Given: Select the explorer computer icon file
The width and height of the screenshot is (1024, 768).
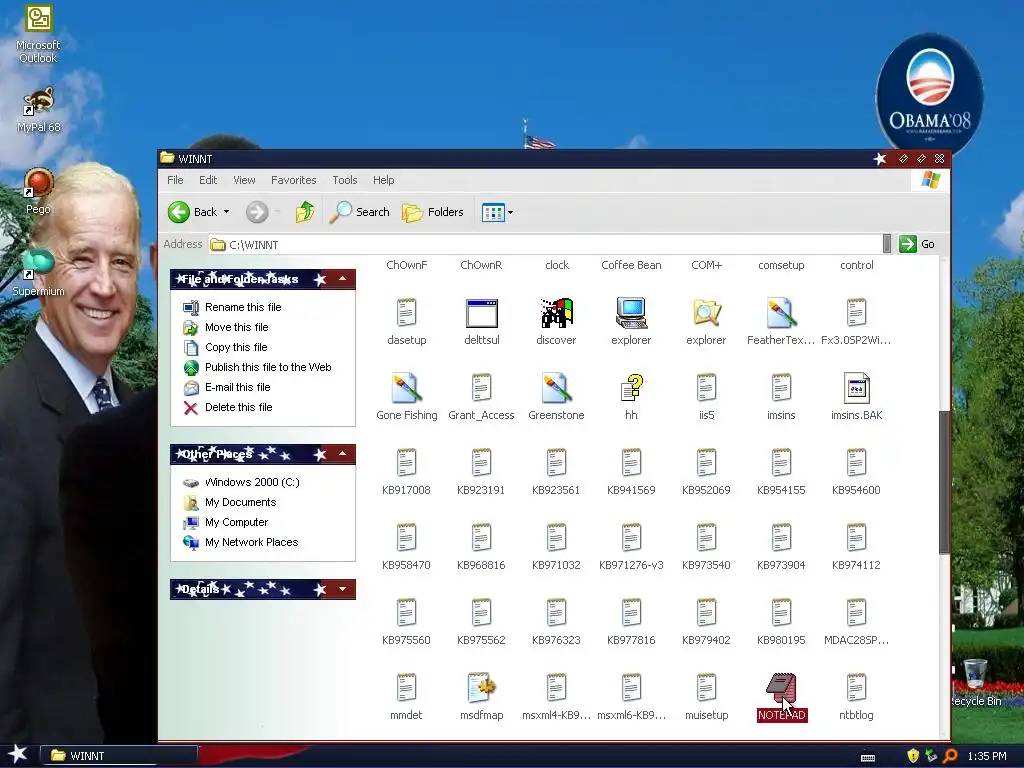Looking at the screenshot, I should click(x=631, y=322).
